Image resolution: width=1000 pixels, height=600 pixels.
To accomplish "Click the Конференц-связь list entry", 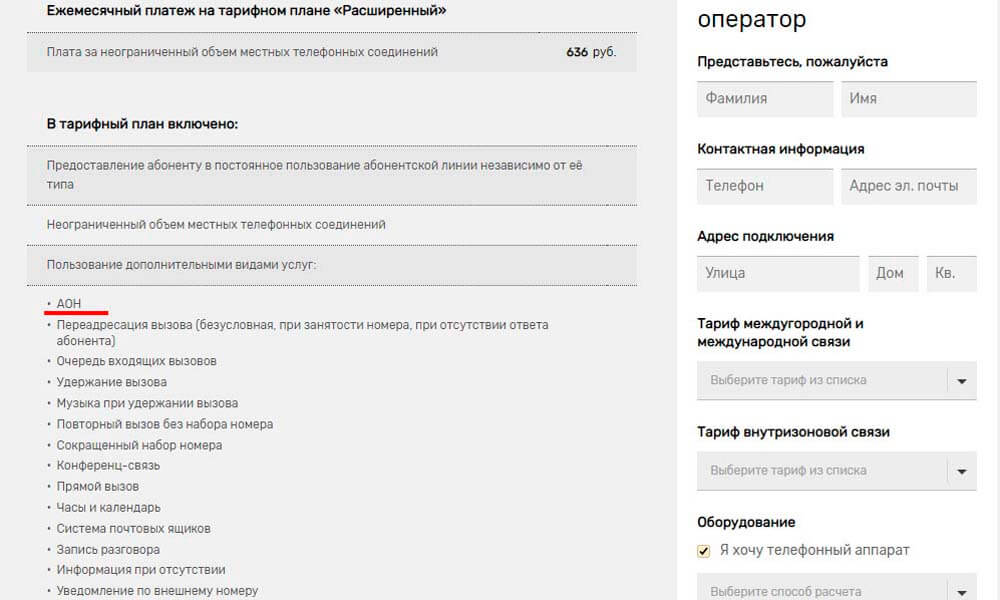I will 108,466.
